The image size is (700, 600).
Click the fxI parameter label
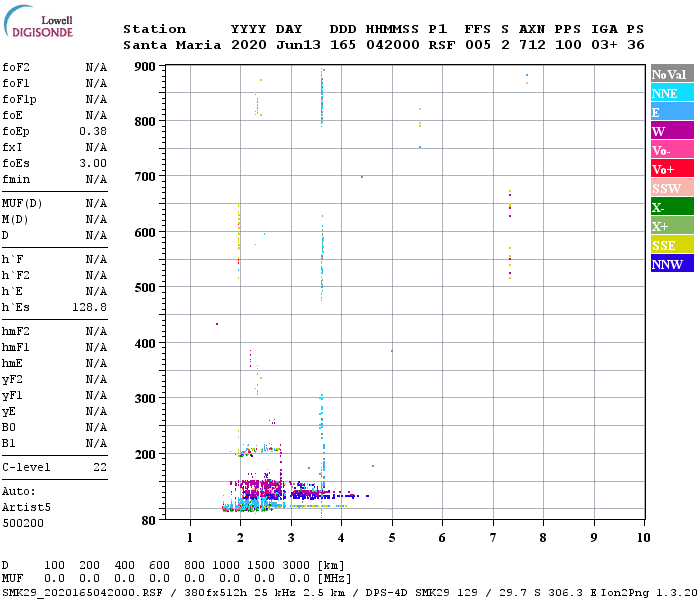click(x=12, y=147)
